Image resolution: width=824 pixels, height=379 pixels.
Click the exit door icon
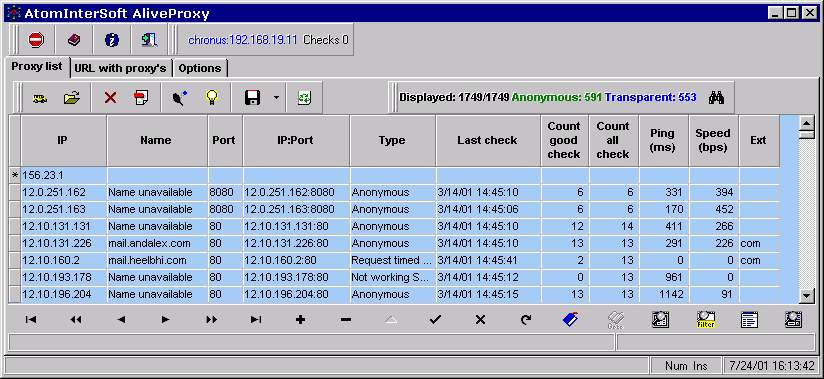click(149, 39)
